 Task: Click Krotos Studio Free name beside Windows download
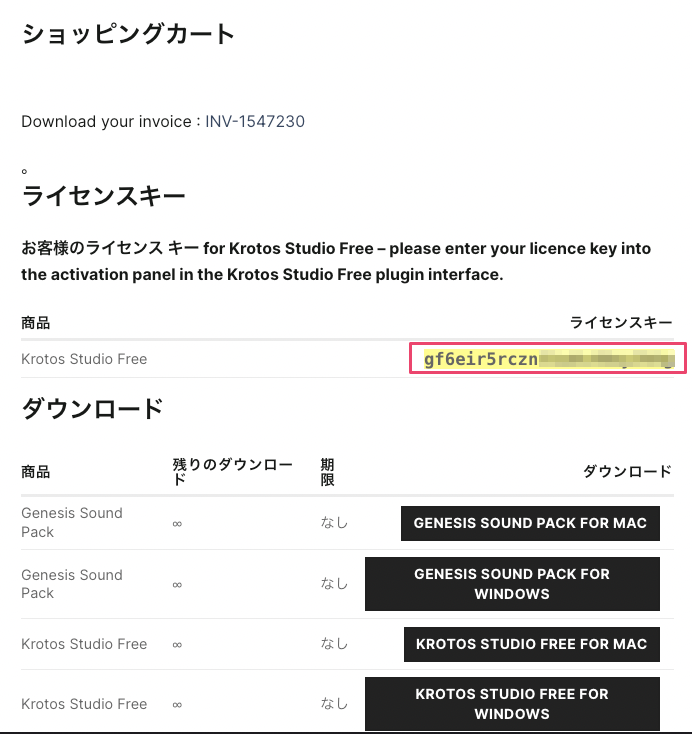84,704
